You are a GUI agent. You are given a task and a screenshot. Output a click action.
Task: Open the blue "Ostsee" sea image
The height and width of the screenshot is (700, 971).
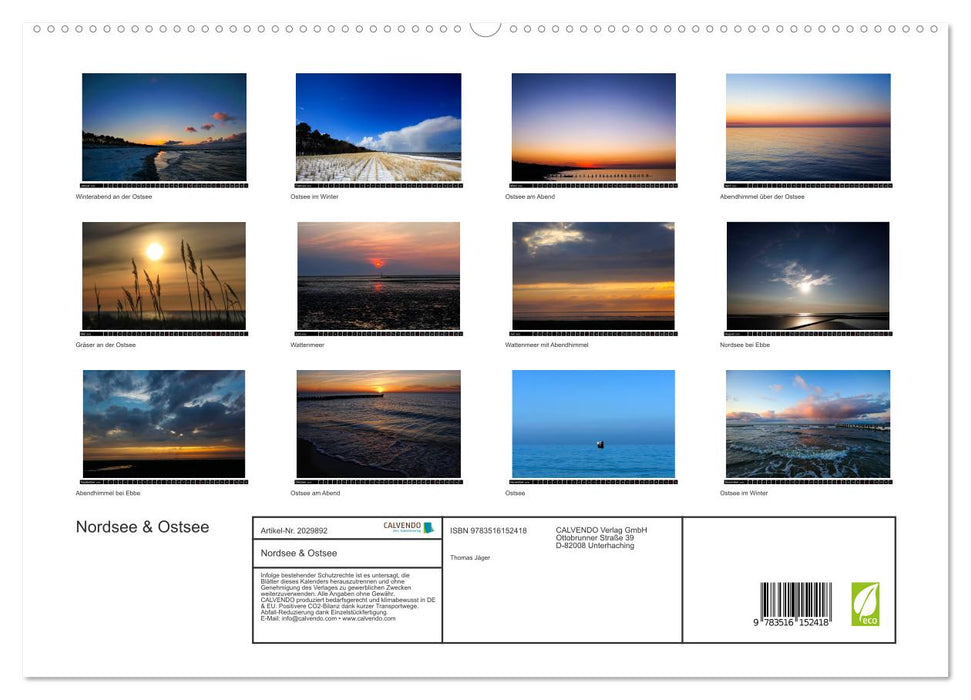[x=593, y=423]
